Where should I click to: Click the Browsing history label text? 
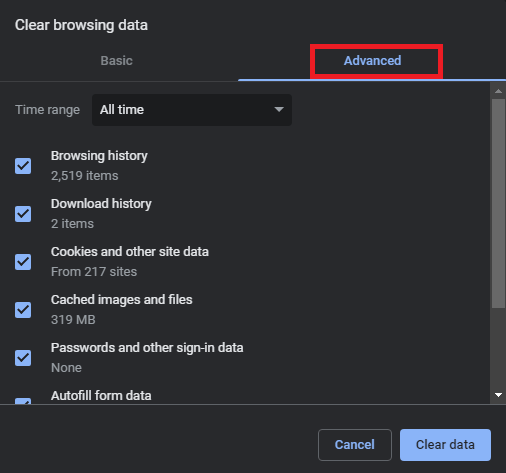pyautogui.click(x=99, y=156)
